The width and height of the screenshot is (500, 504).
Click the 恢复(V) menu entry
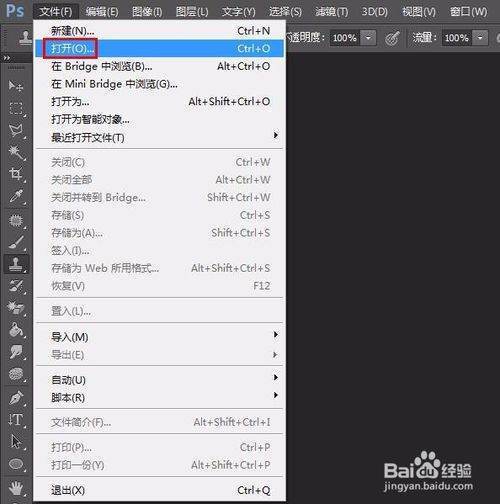click(160, 286)
